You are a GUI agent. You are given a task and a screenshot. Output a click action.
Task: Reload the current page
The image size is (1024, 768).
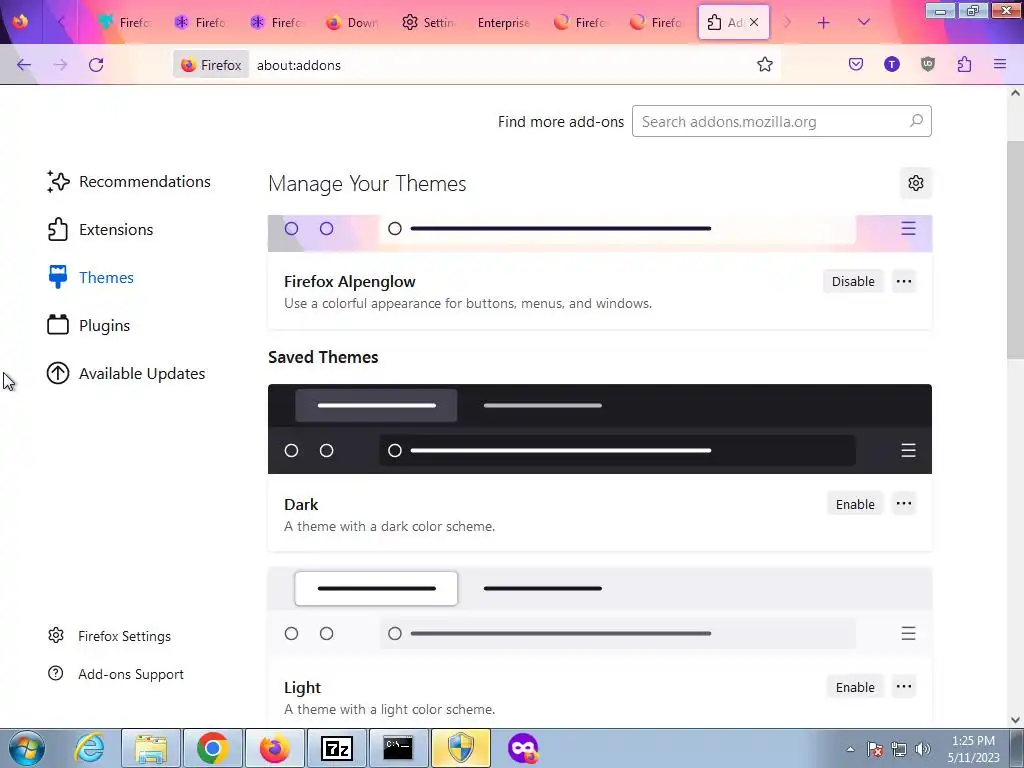(x=96, y=65)
